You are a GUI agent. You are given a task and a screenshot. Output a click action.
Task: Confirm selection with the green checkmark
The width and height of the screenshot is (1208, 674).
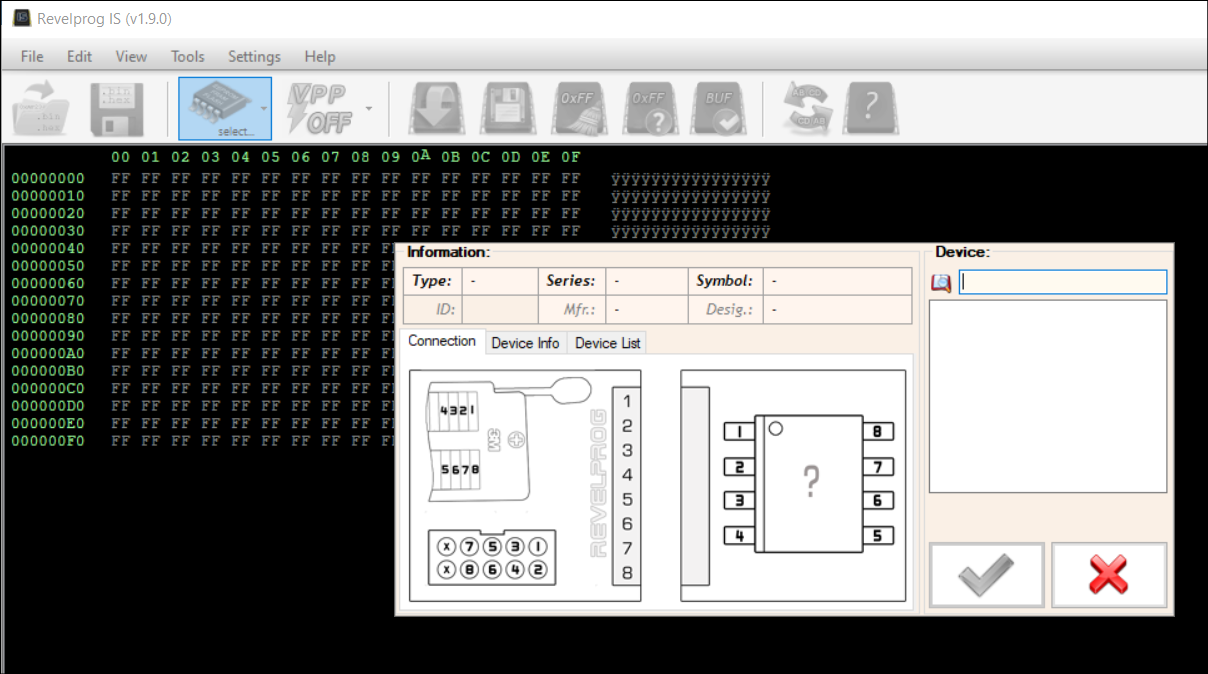(986, 575)
